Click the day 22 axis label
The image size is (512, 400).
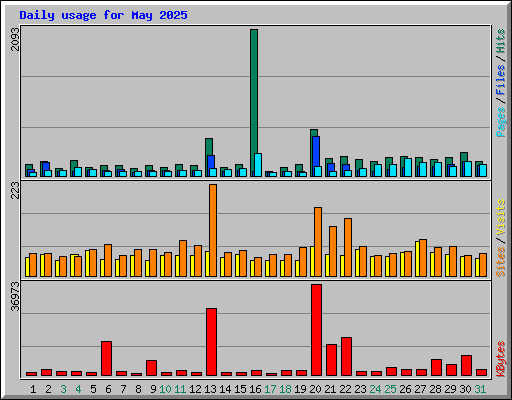click(x=345, y=389)
